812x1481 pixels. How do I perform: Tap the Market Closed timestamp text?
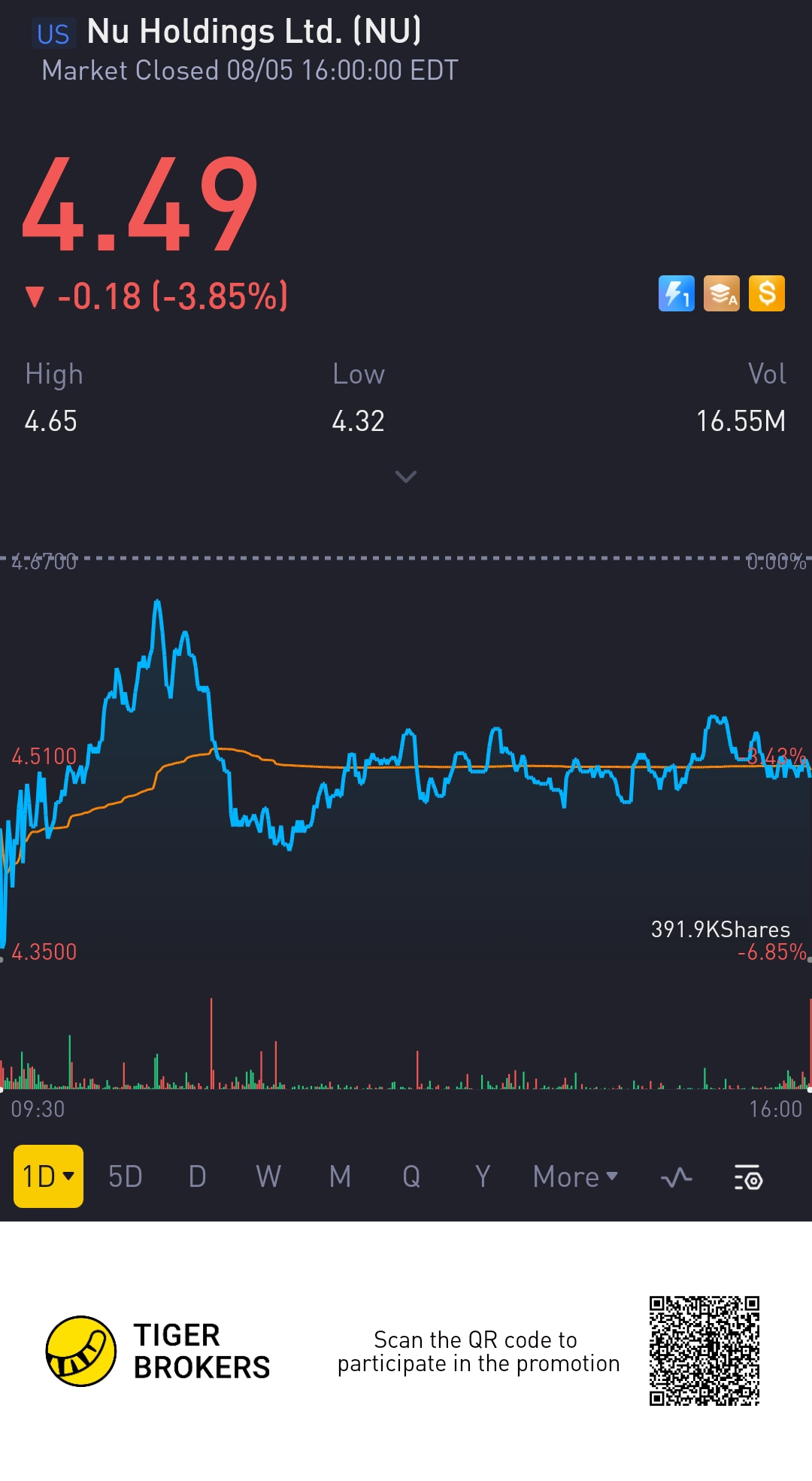(x=250, y=70)
